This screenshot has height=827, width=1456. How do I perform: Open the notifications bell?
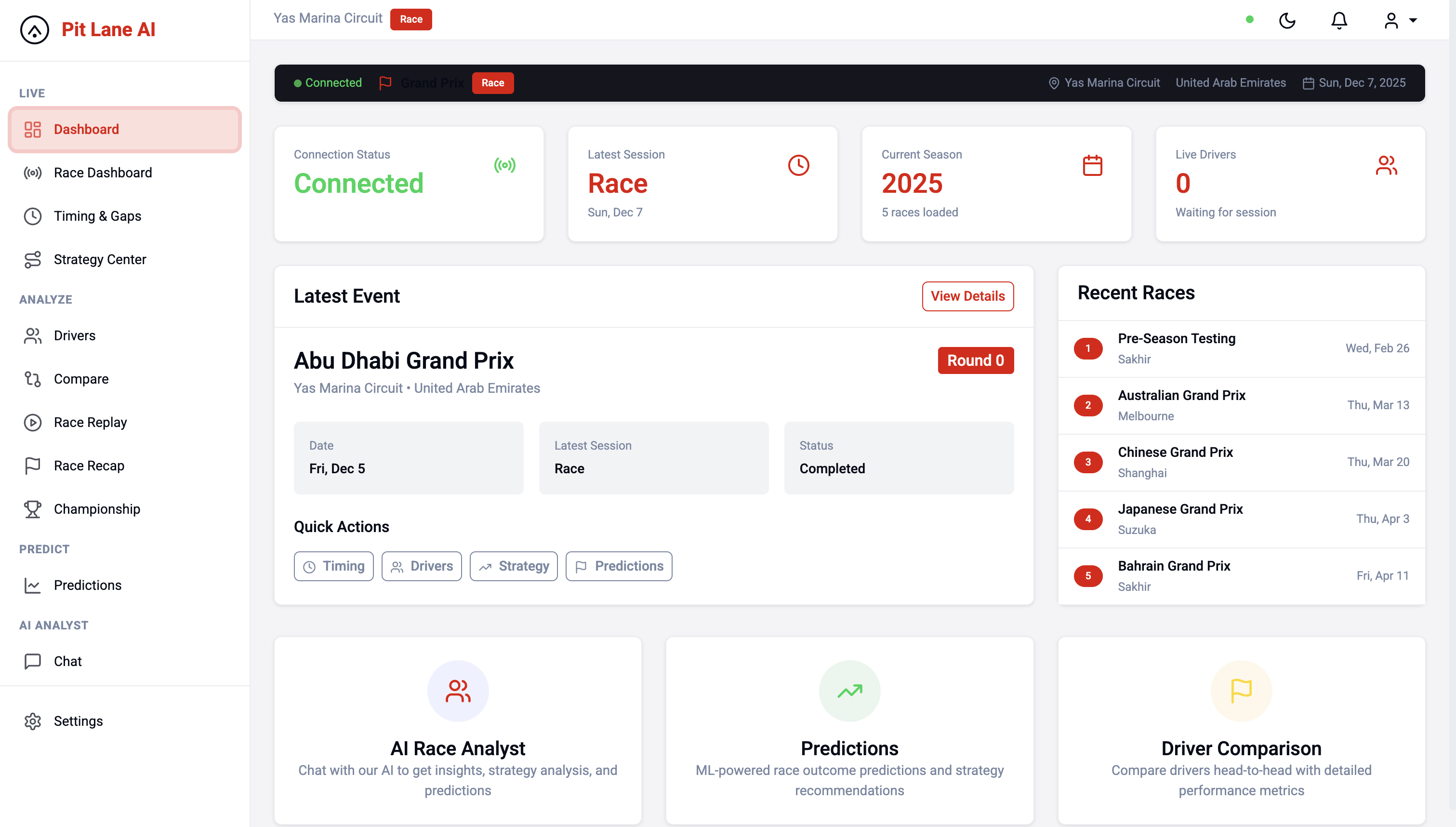[1339, 20]
